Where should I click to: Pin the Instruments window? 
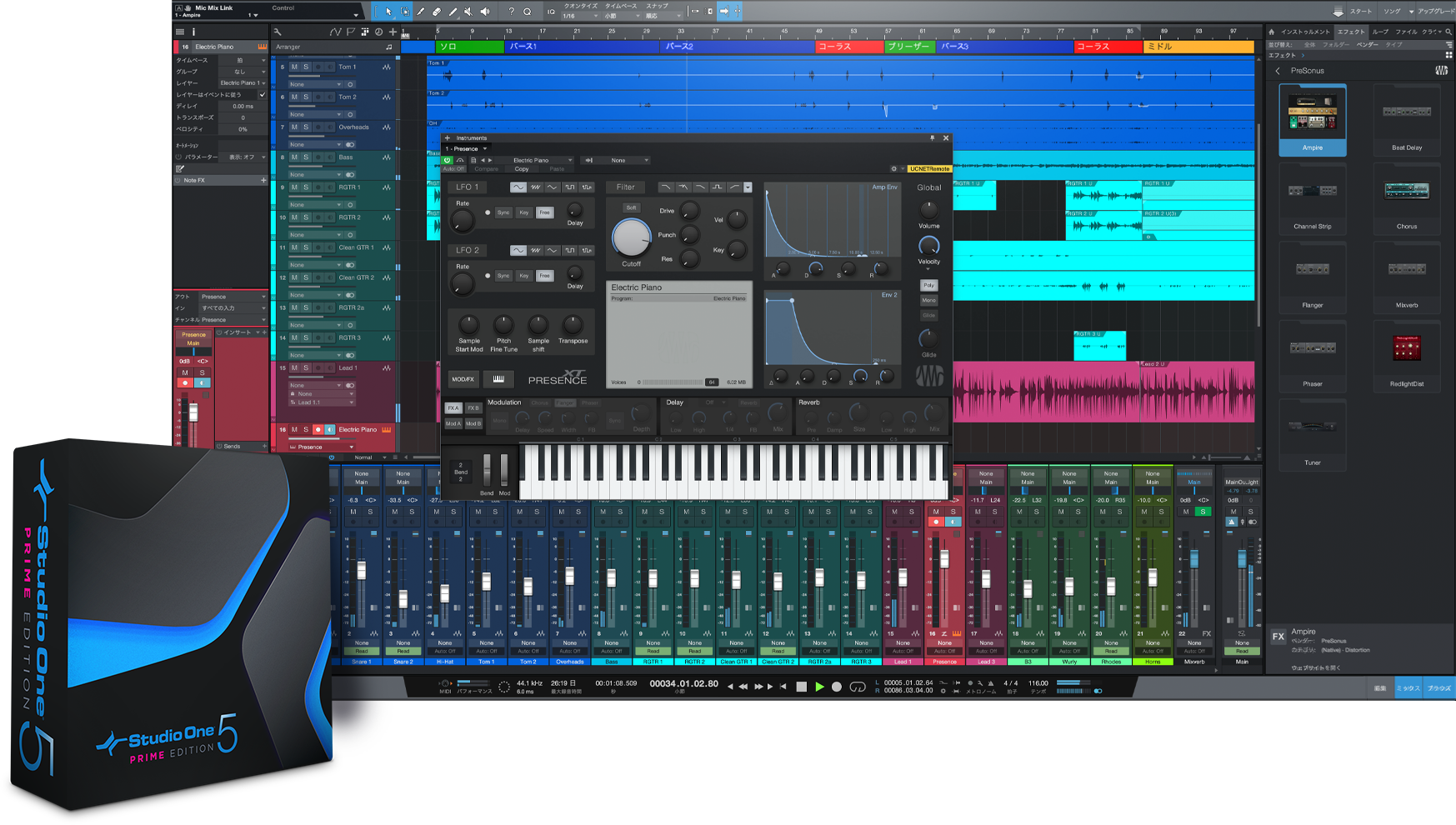coord(932,138)
